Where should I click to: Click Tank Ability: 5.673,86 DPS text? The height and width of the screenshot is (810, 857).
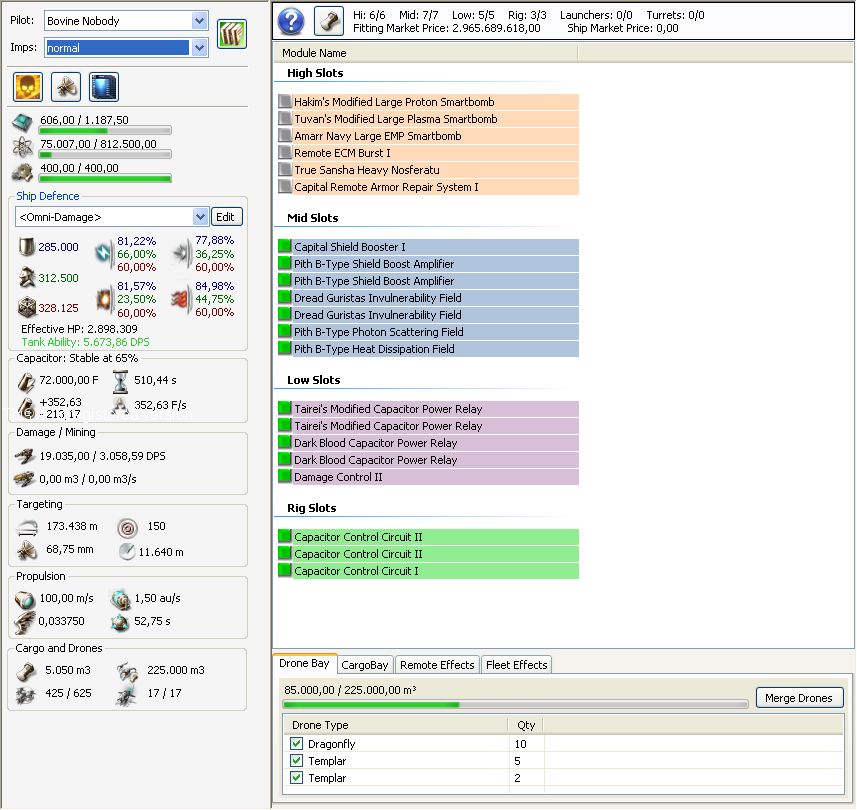85,342
